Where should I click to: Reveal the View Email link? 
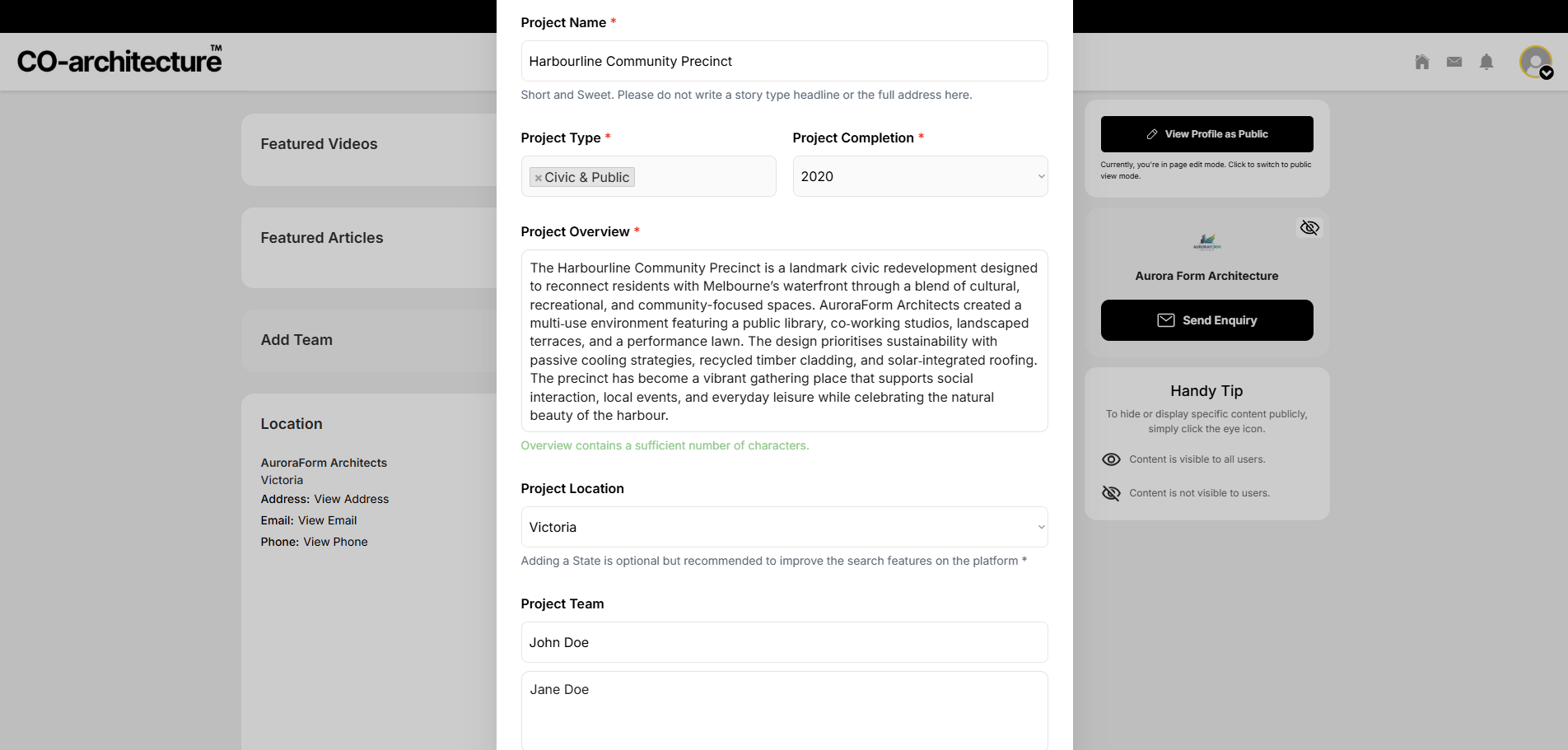327,520
